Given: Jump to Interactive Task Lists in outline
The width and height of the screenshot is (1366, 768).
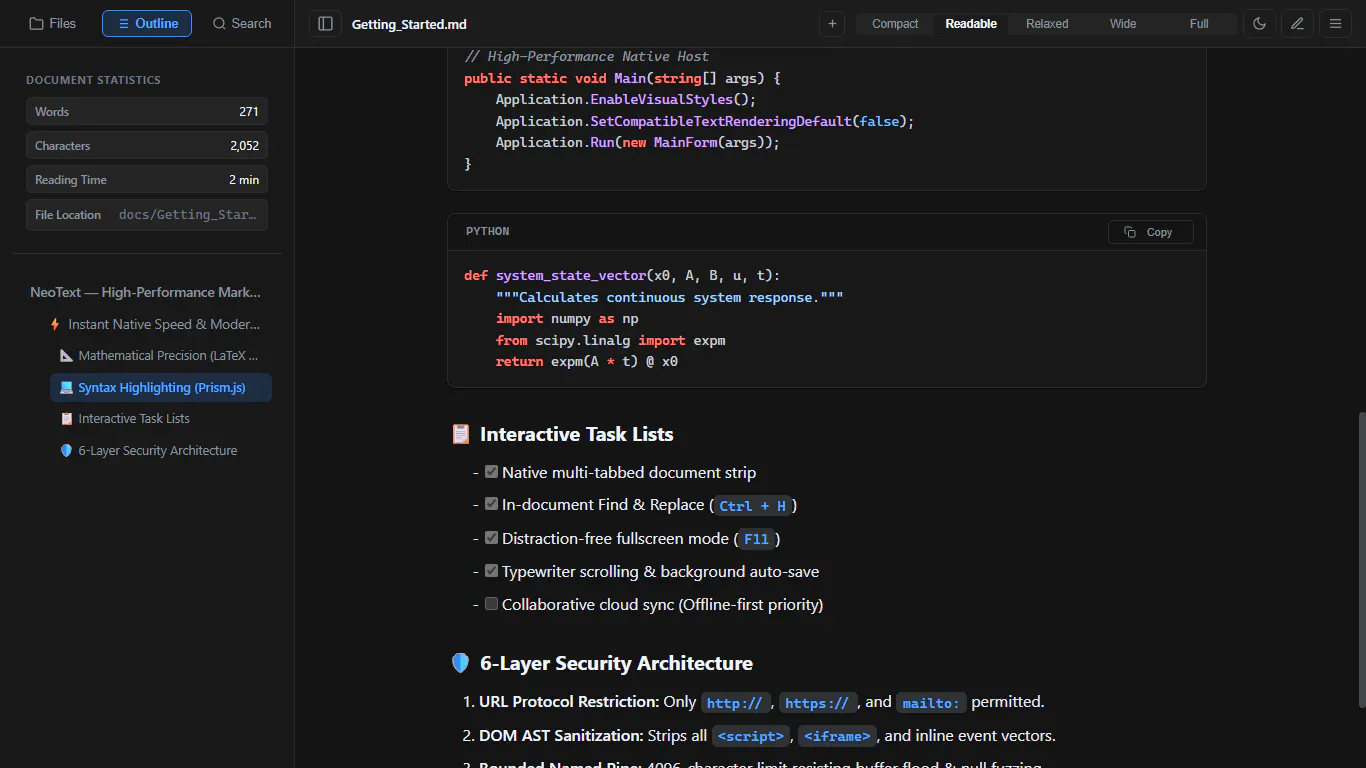Looking at the screenshot, I should click(x=161, y=419).
